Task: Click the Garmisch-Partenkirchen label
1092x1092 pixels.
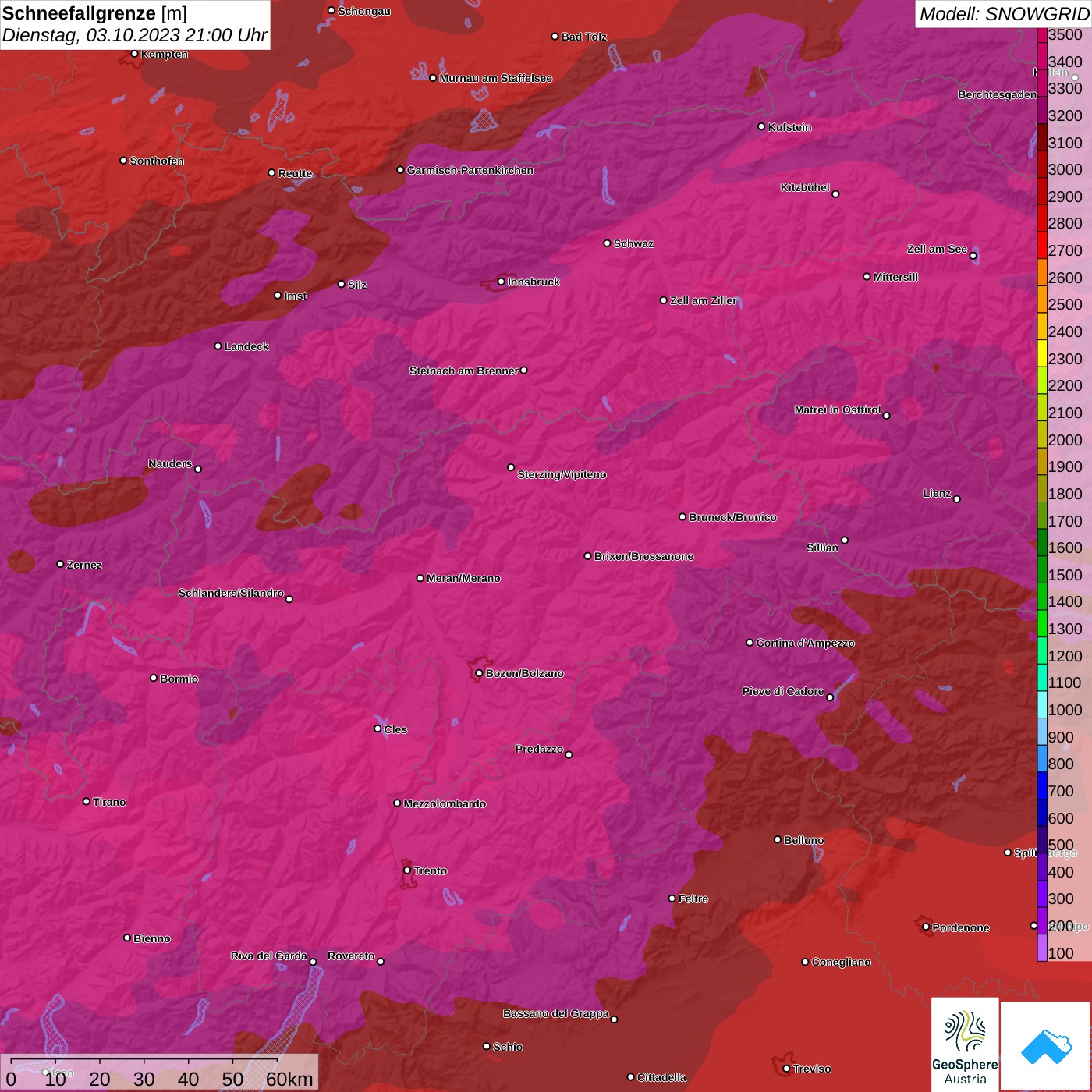Action: [470, 170]
